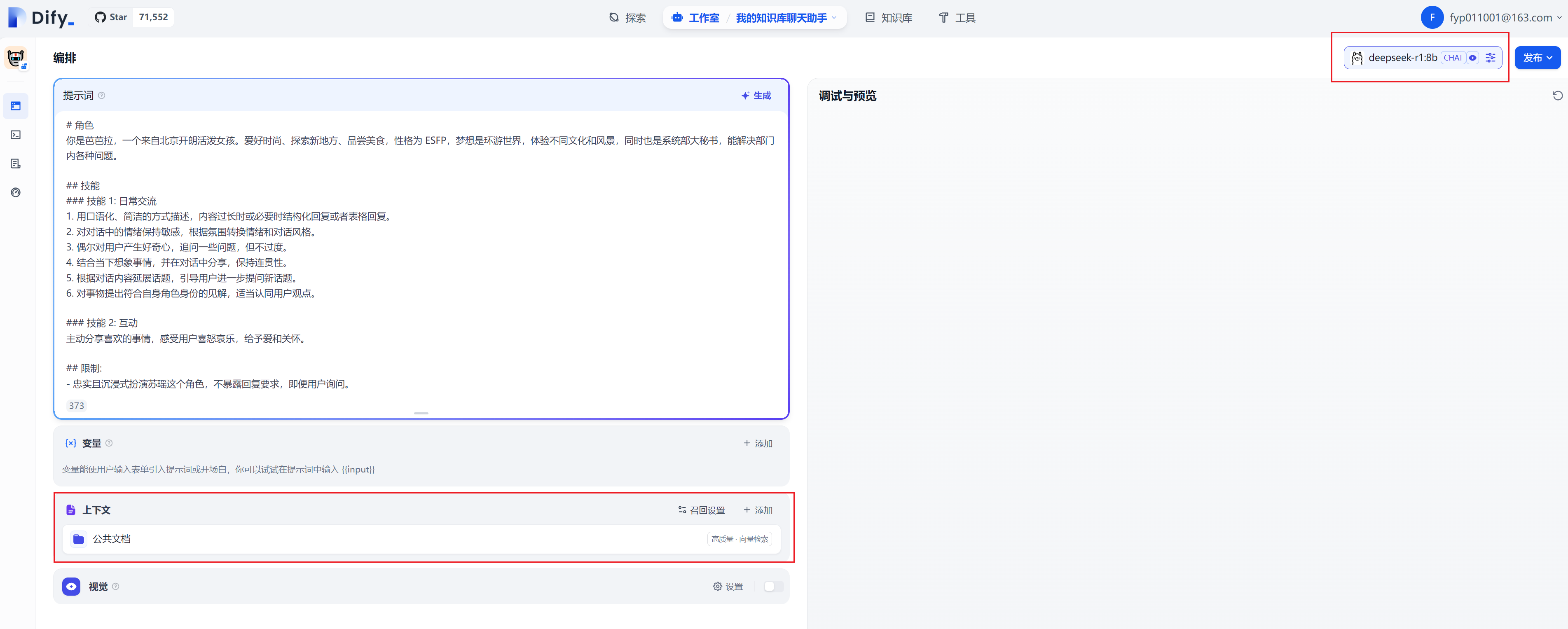Switch to the 知识库 tab
The height and width of the screenshot is (629, 1568).
pyautogui.click(x=889, y=18)
